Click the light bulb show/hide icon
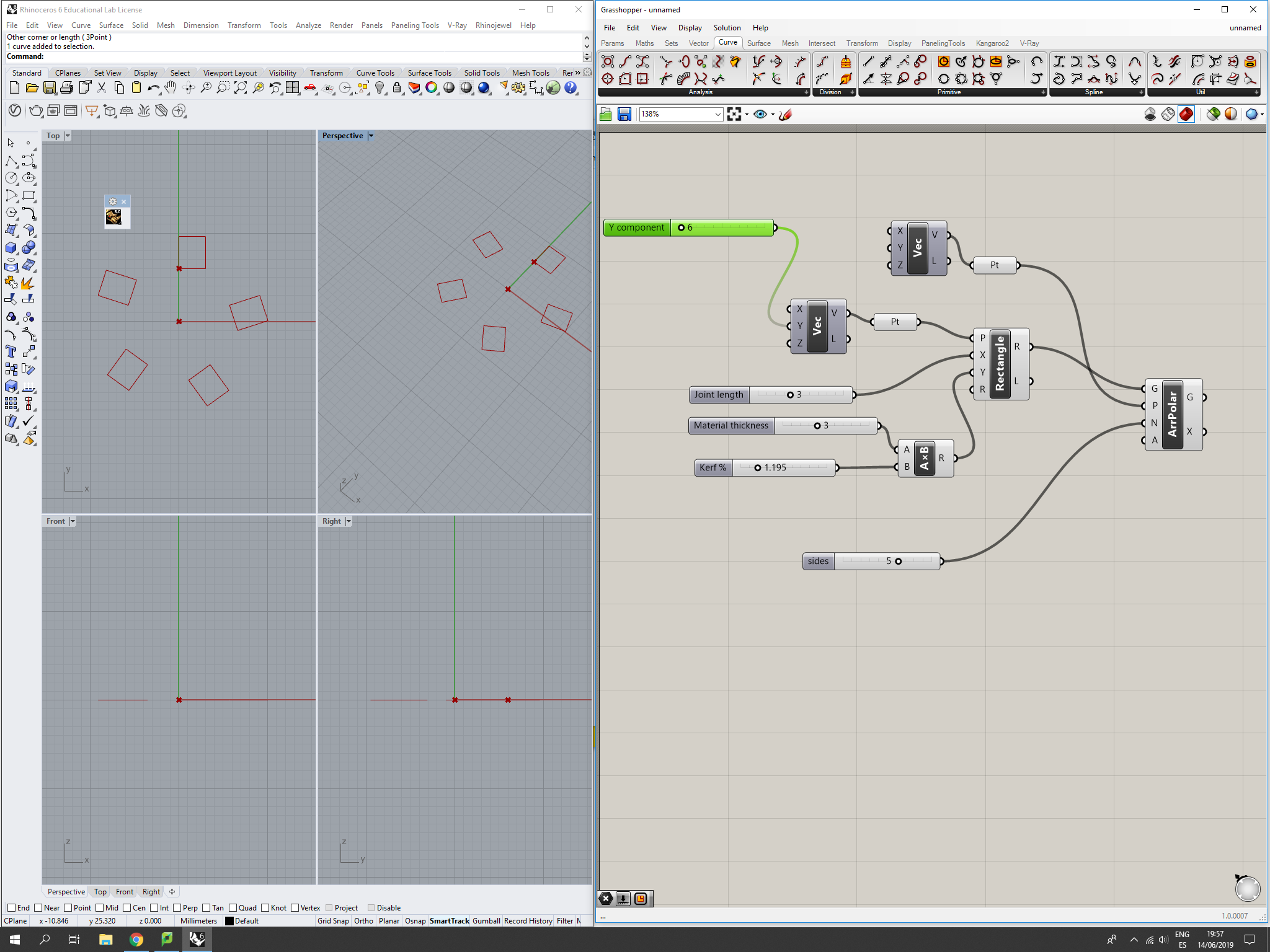 [x=380, y=88]
